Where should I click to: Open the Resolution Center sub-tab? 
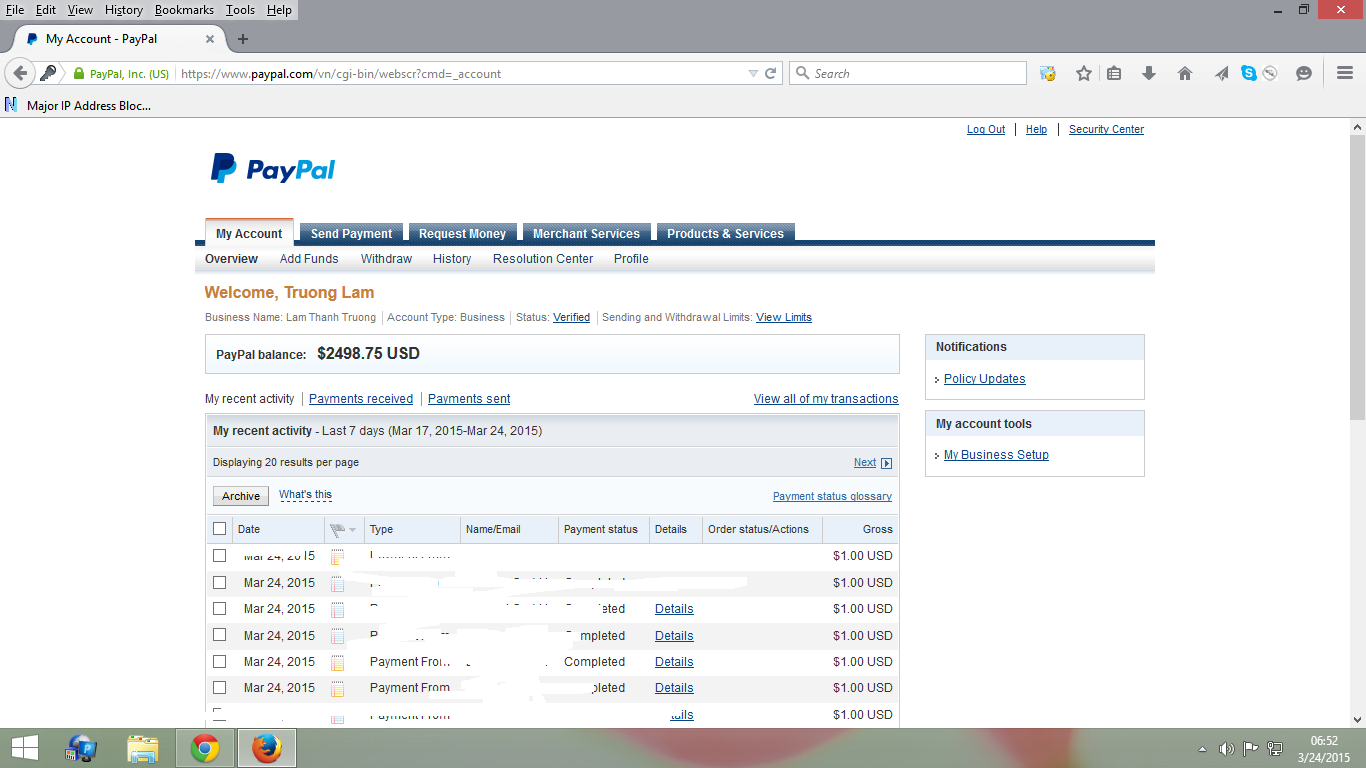(543, 259)
